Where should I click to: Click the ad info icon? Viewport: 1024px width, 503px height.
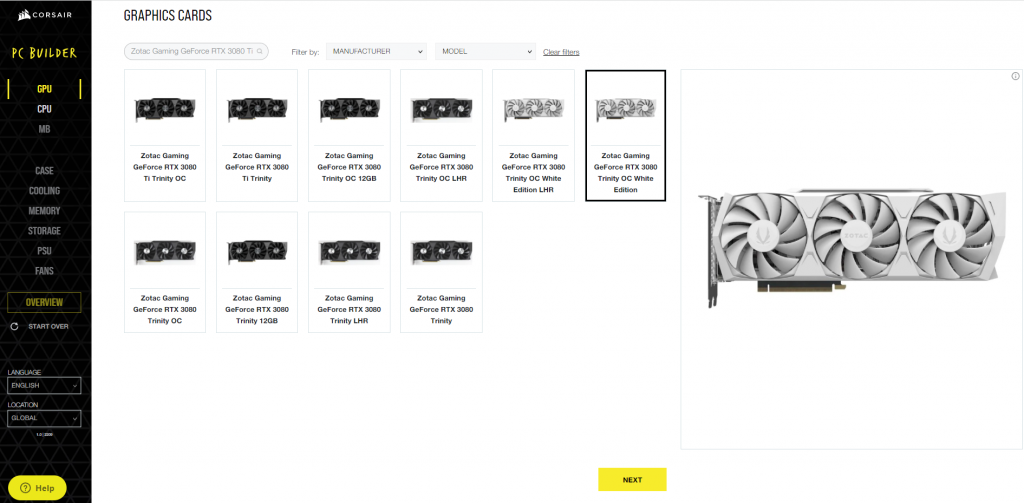(x=1014, y=77)
